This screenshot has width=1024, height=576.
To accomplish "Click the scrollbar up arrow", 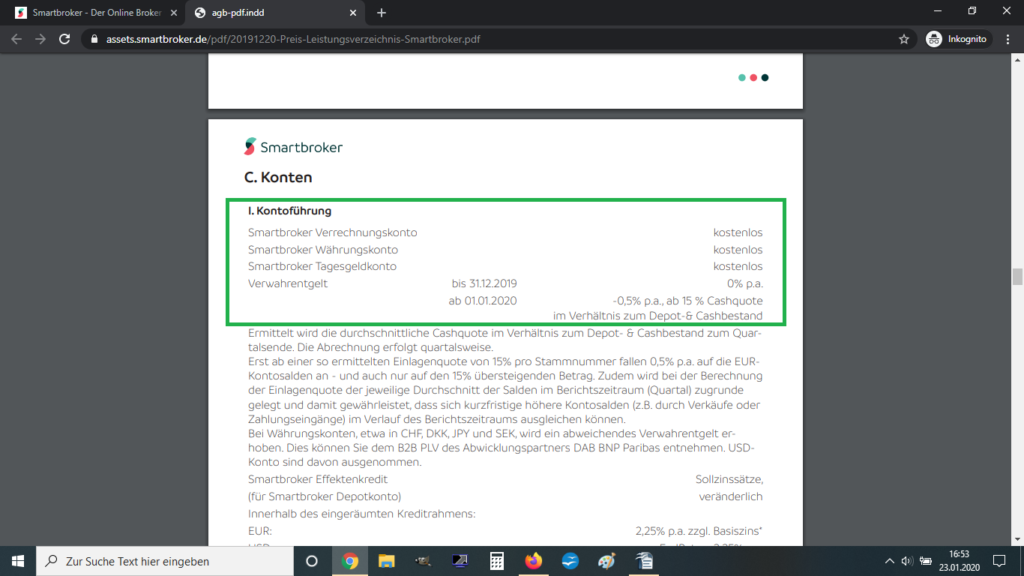I will point(1017,59).
